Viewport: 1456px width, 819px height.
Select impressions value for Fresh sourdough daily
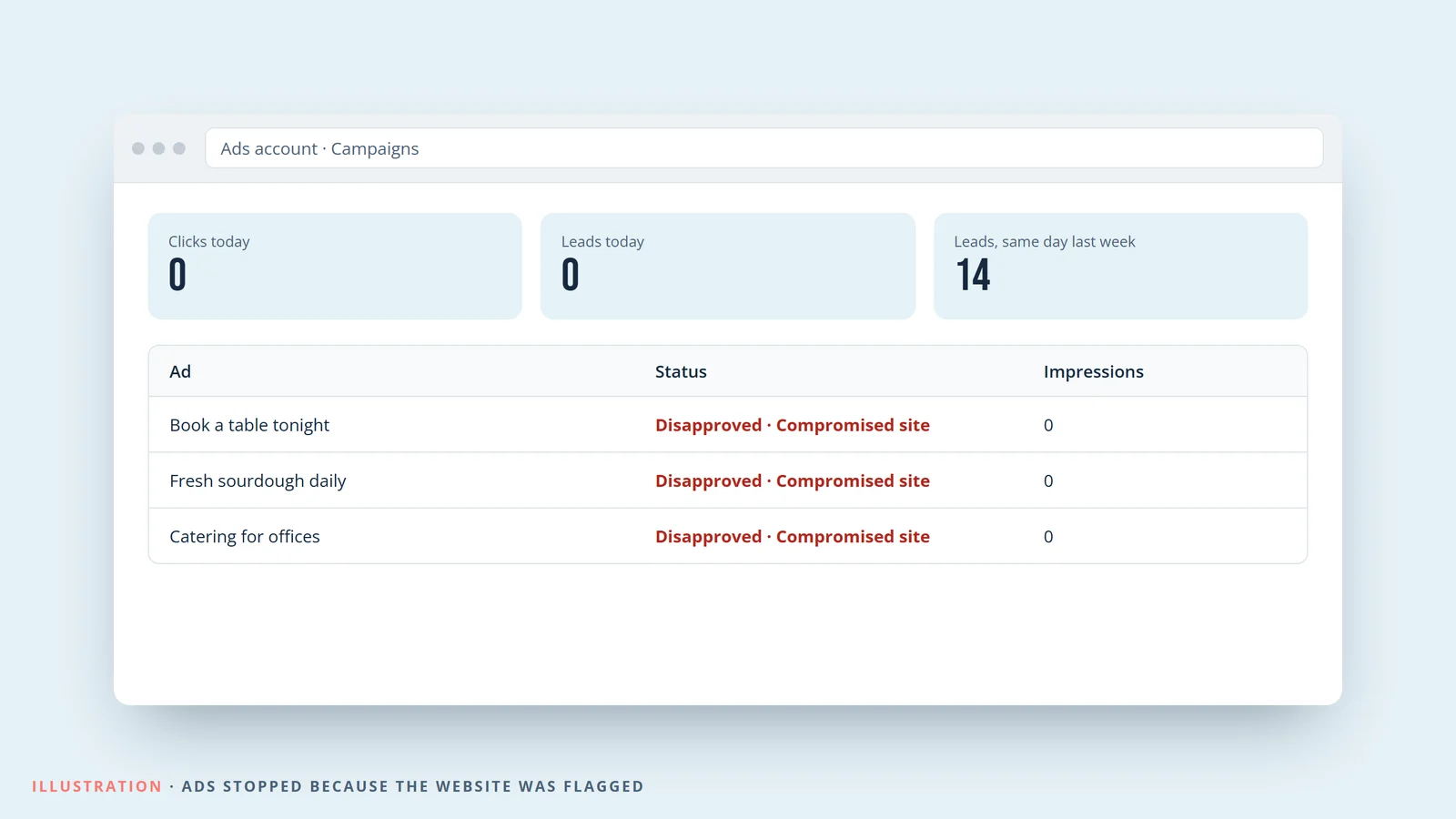(1048, 480)
